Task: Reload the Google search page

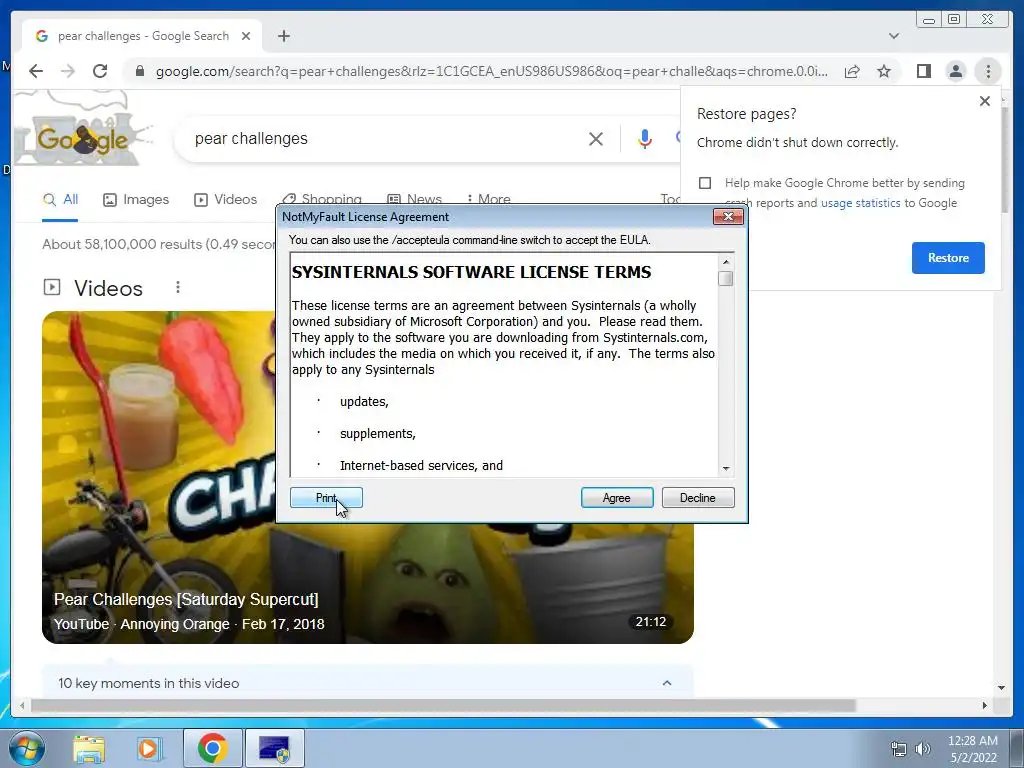Action: pos(100,71)
